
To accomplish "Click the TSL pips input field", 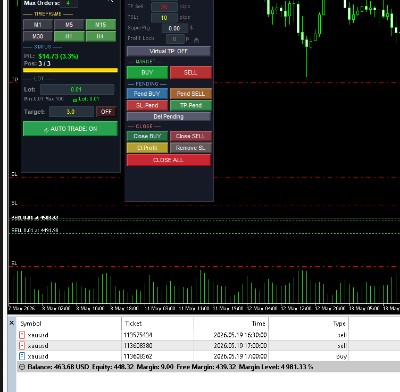I will [x=164, y=17].
